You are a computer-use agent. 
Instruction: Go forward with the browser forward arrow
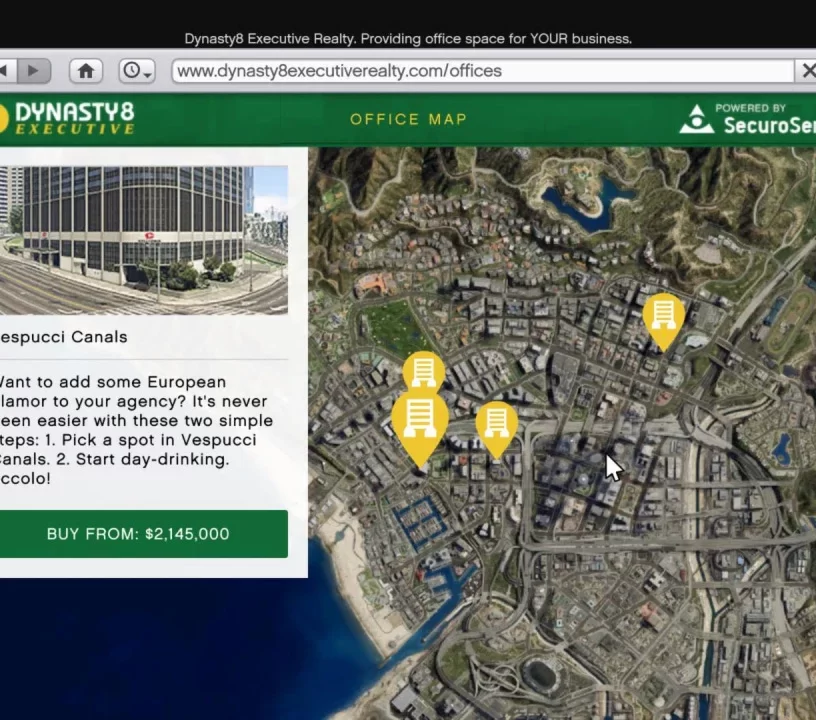34,71
